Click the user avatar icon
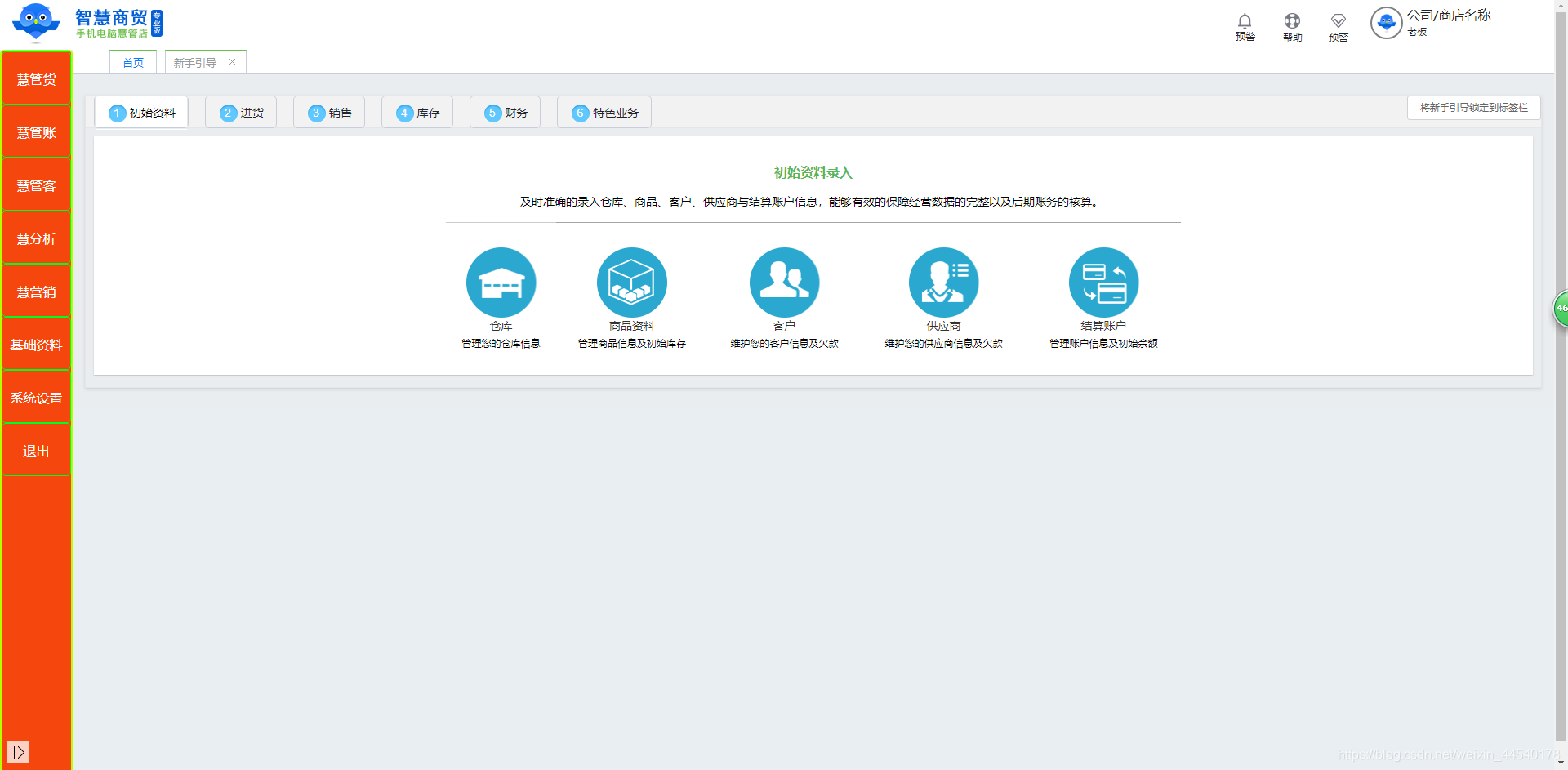 point(1386,23)
